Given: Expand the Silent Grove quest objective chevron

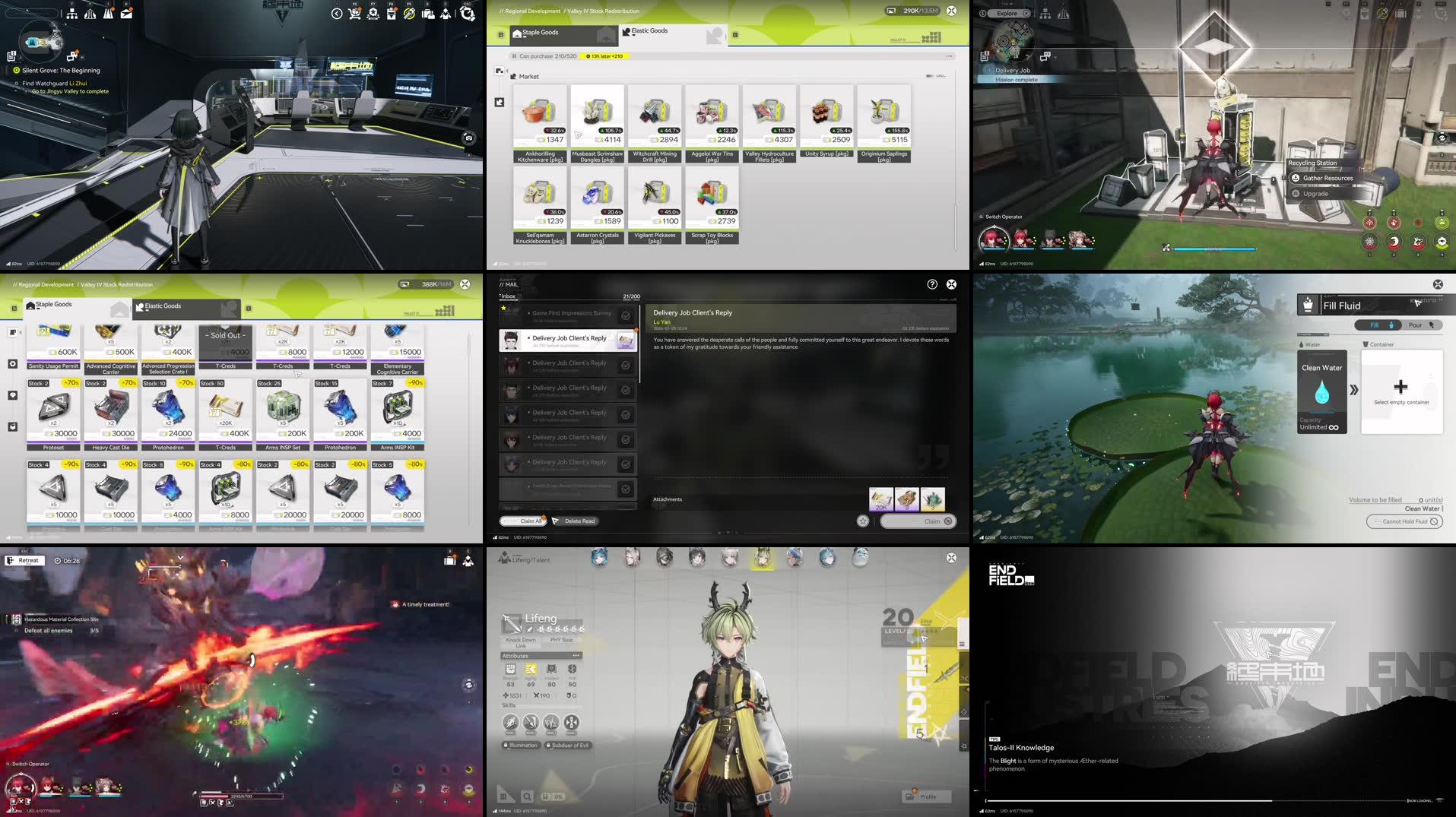Looking at the screenshot, I should pyautogui.click(x=27, y=91).
